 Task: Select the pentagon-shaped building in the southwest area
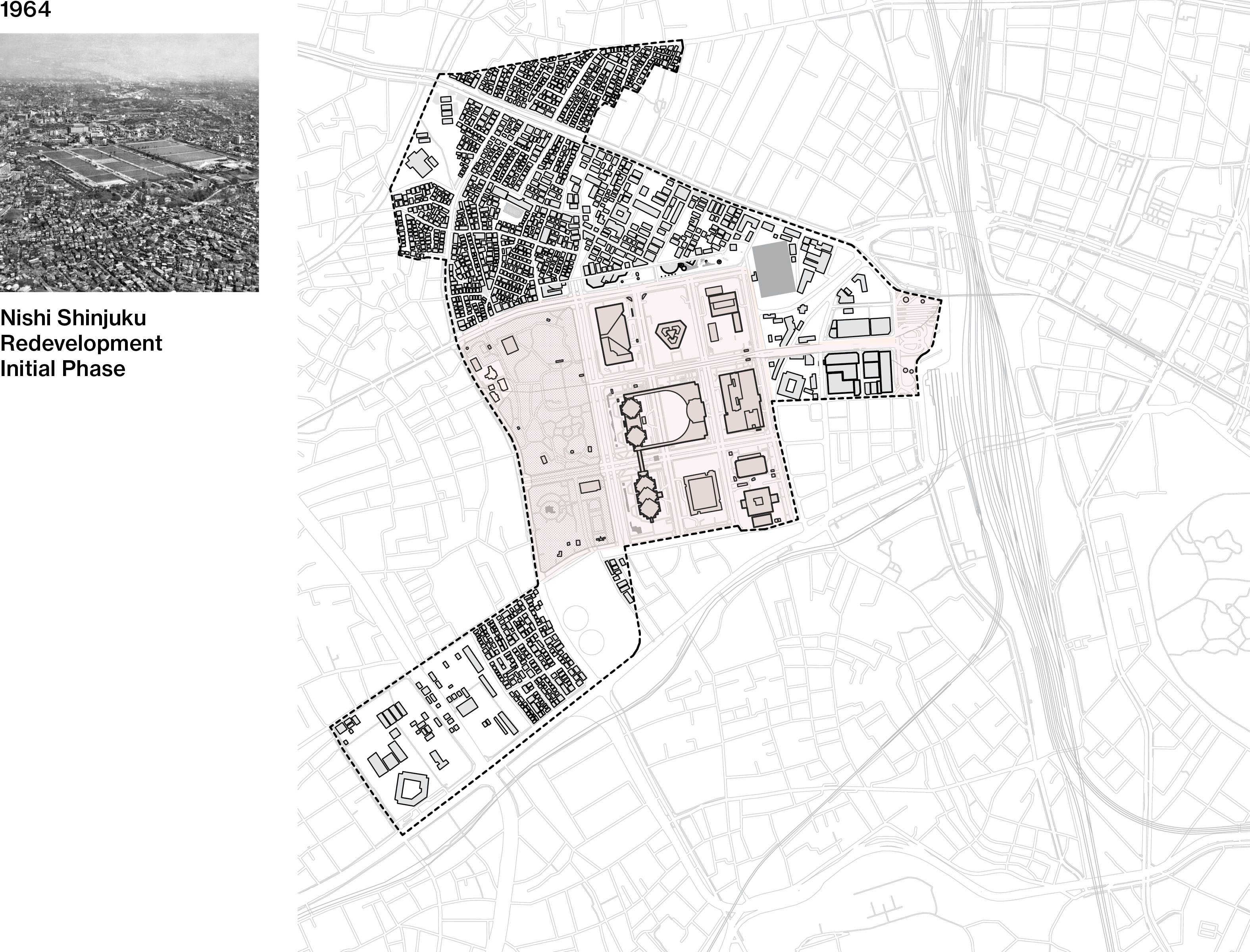pyautogui.click(x=413, y=788)
